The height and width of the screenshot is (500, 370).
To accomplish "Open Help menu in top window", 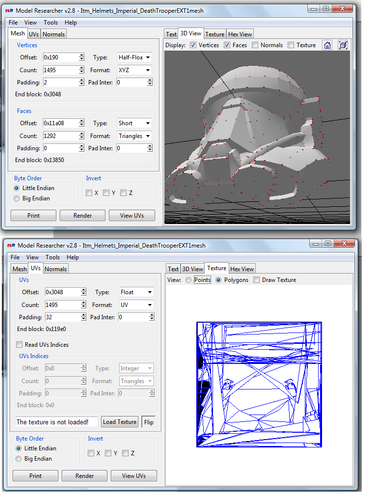I will 71,23.
